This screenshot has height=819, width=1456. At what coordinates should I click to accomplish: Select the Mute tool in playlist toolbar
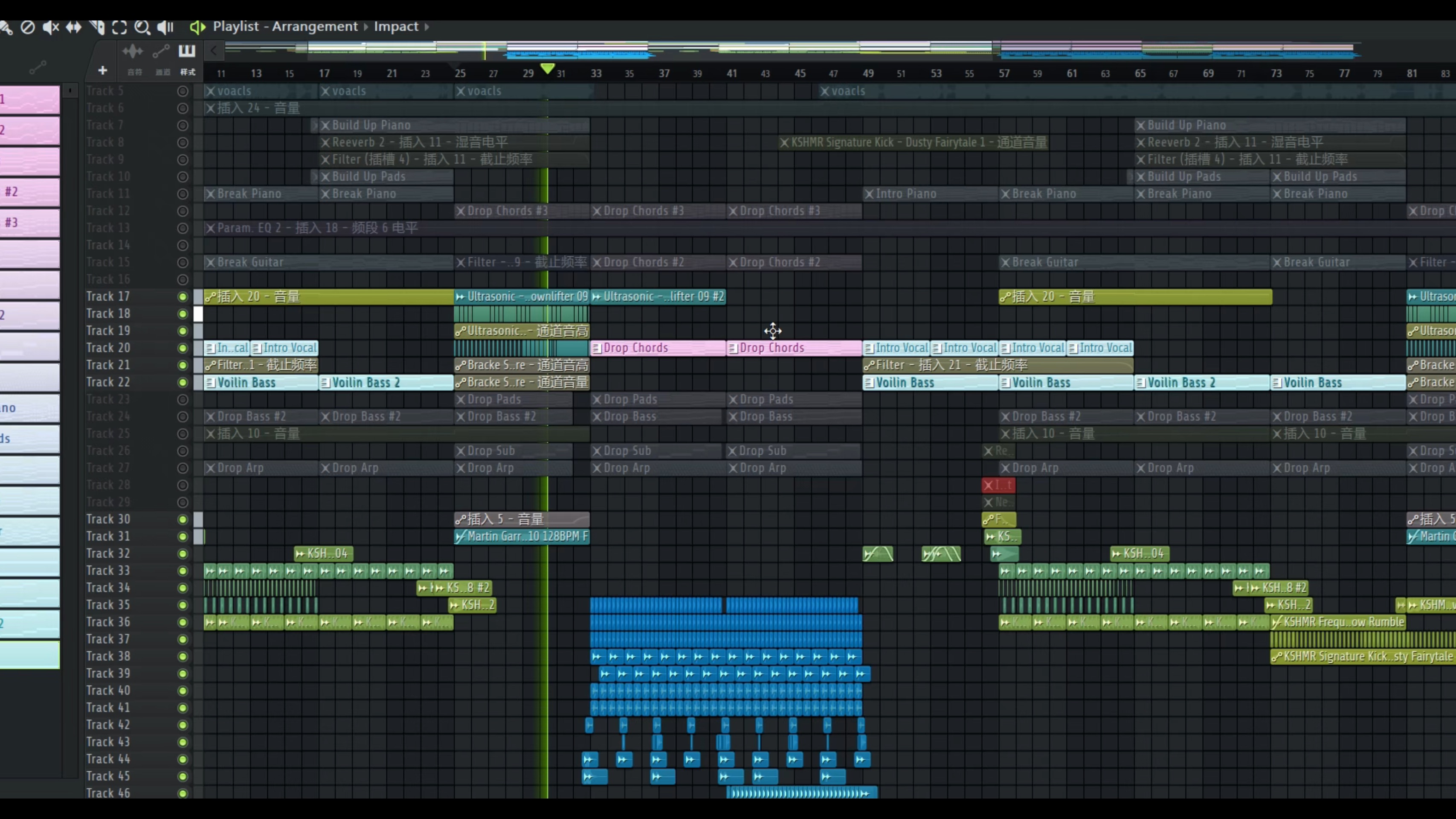[x=51, y=27]
